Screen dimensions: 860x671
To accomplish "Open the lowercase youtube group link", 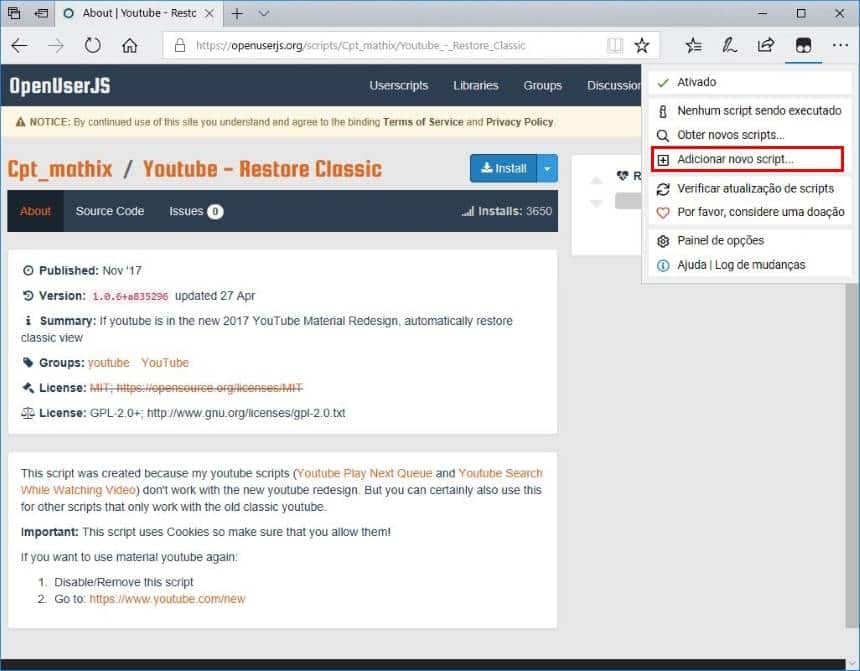I will [x=109, y=363].
